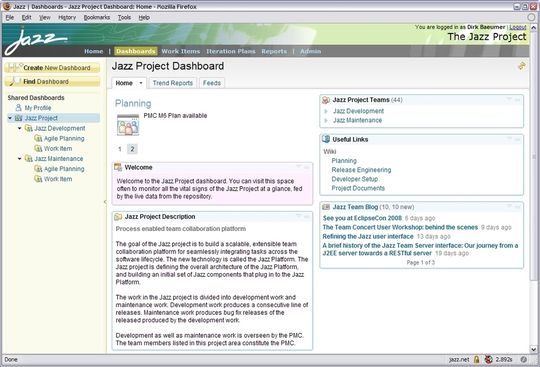540x367 pixels.
Task: Open the Planning wiki link under Useful Links
Action: pos(344,161)
